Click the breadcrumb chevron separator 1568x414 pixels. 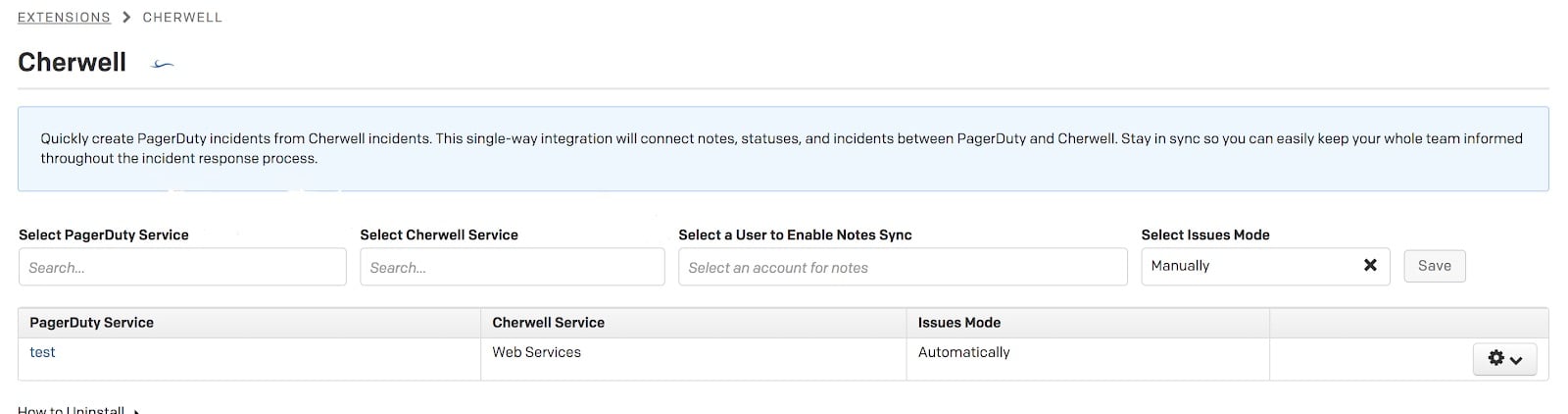pyautogui.click(x=126, y=18)
